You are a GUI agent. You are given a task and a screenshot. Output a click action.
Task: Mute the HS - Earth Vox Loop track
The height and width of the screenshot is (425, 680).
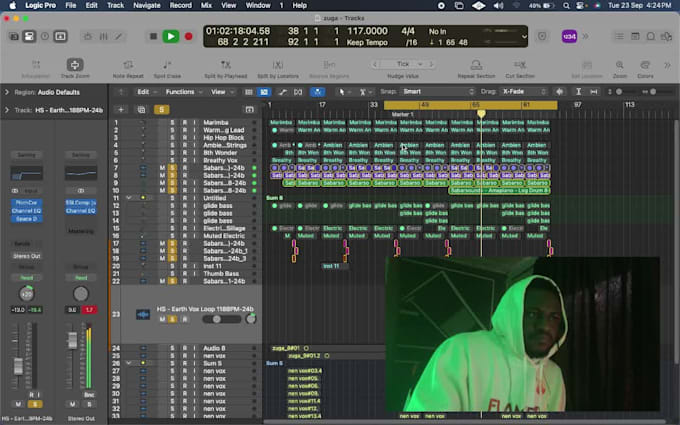pos(162,319)
